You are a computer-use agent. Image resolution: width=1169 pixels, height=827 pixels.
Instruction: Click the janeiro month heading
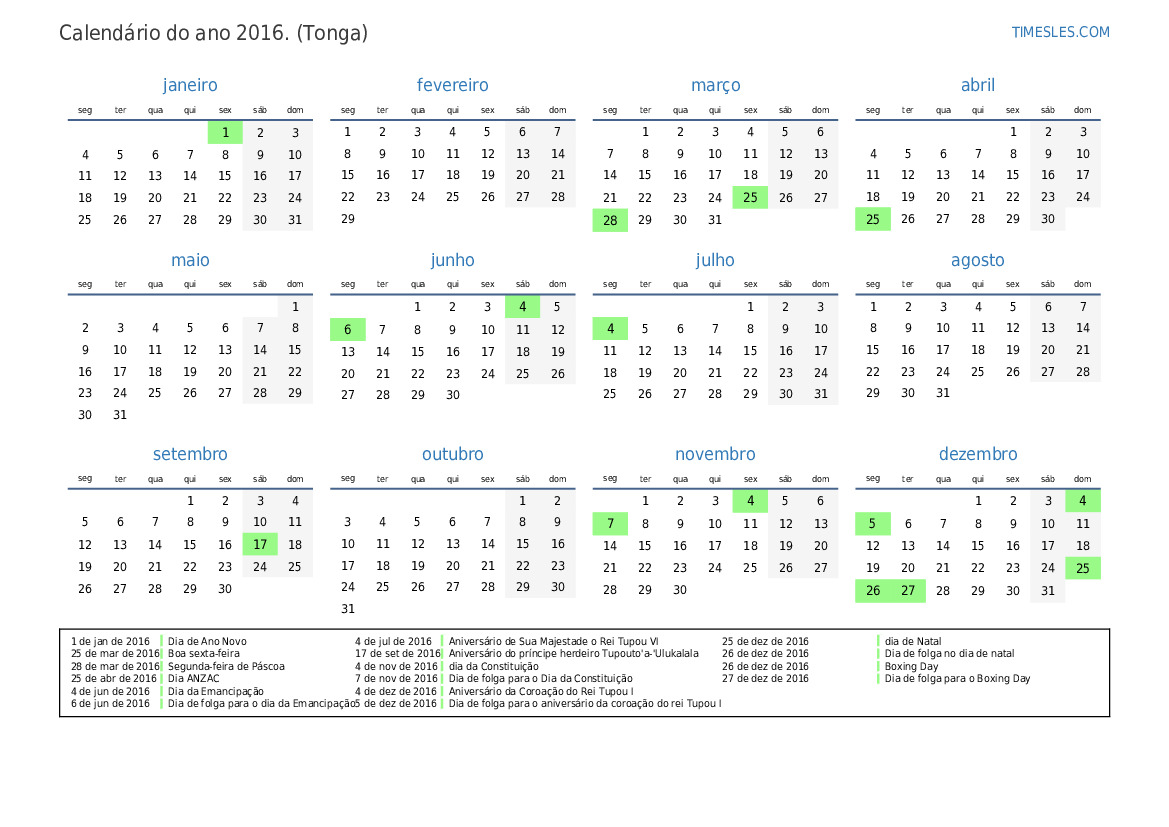click(190, 85)
